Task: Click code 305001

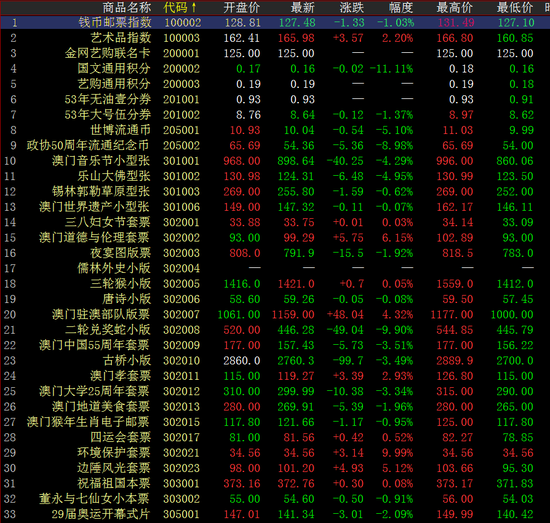Action: pyautogui.click(x=181, y=514)
